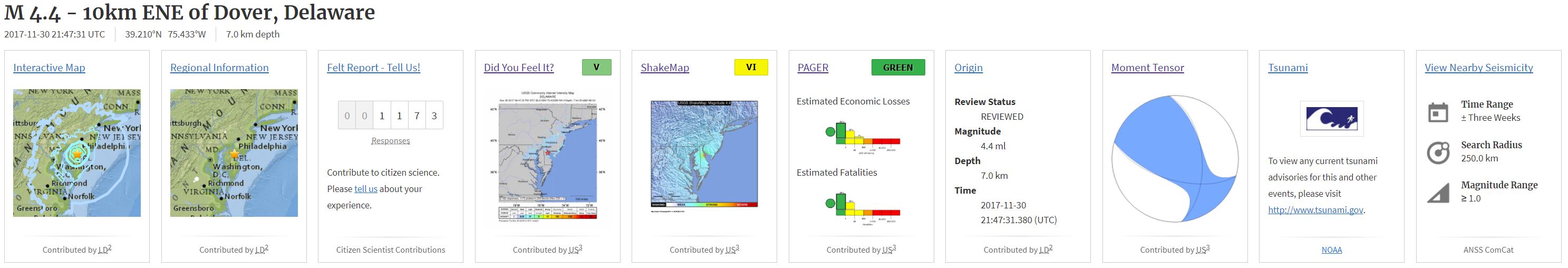This screenshot has width=1568, height=268.
Task: Click the 'tell us' experience link
Action: [365, 189]
